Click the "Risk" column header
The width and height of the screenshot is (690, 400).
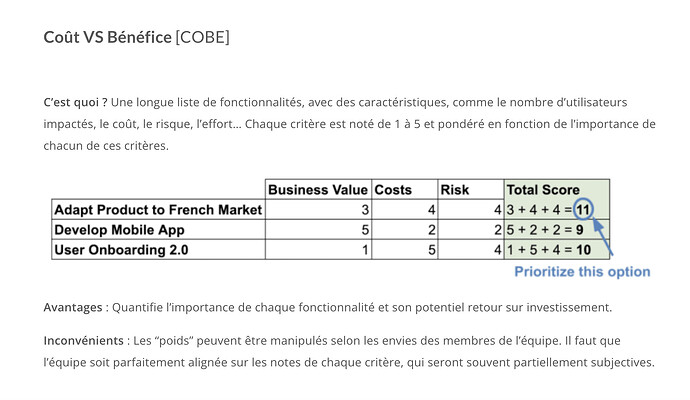coord(455,190)
